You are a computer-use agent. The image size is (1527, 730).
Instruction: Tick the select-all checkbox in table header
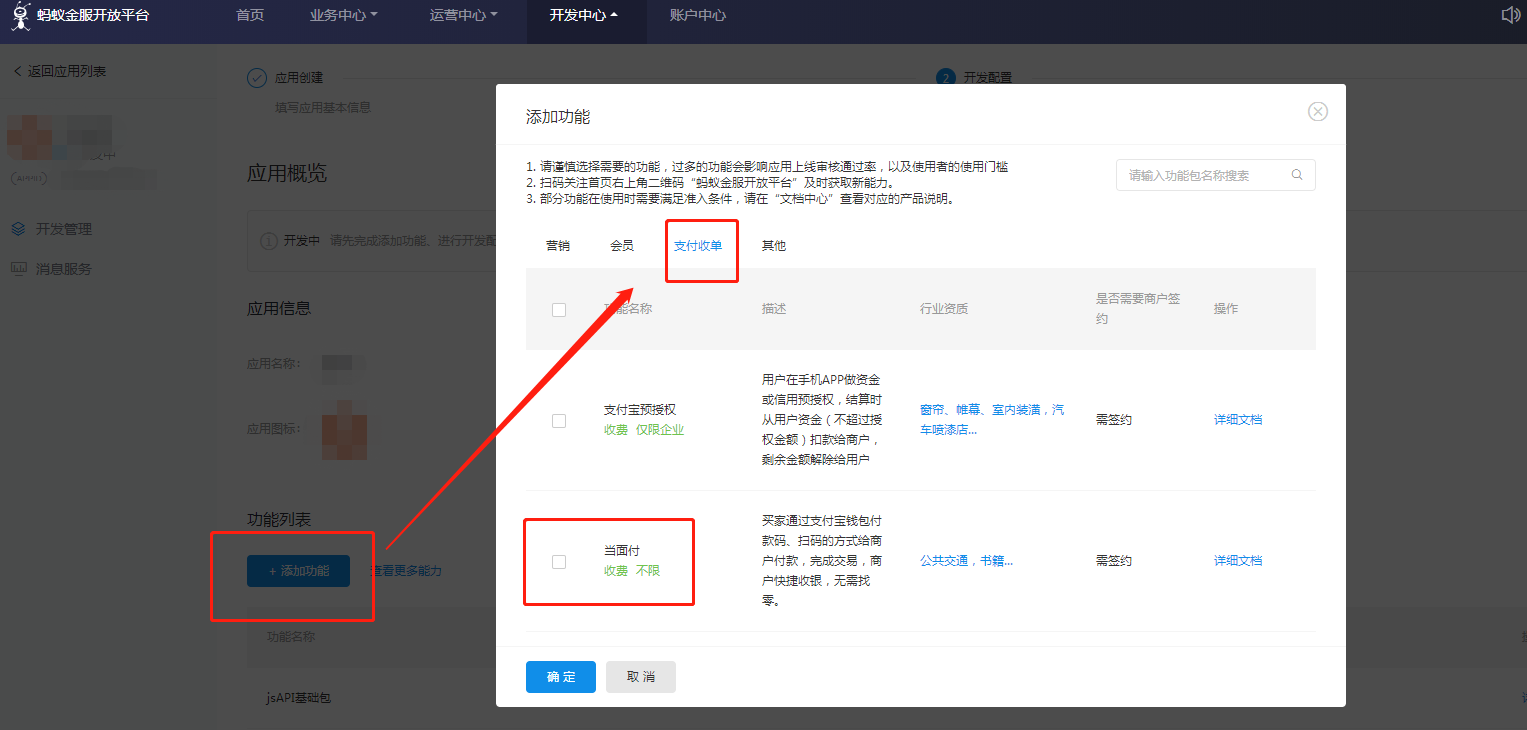(559, 310)
